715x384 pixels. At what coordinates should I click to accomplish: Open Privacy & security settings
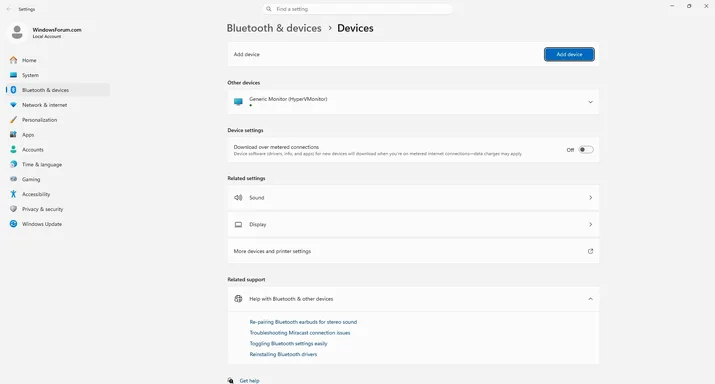(x=58, y=209)
